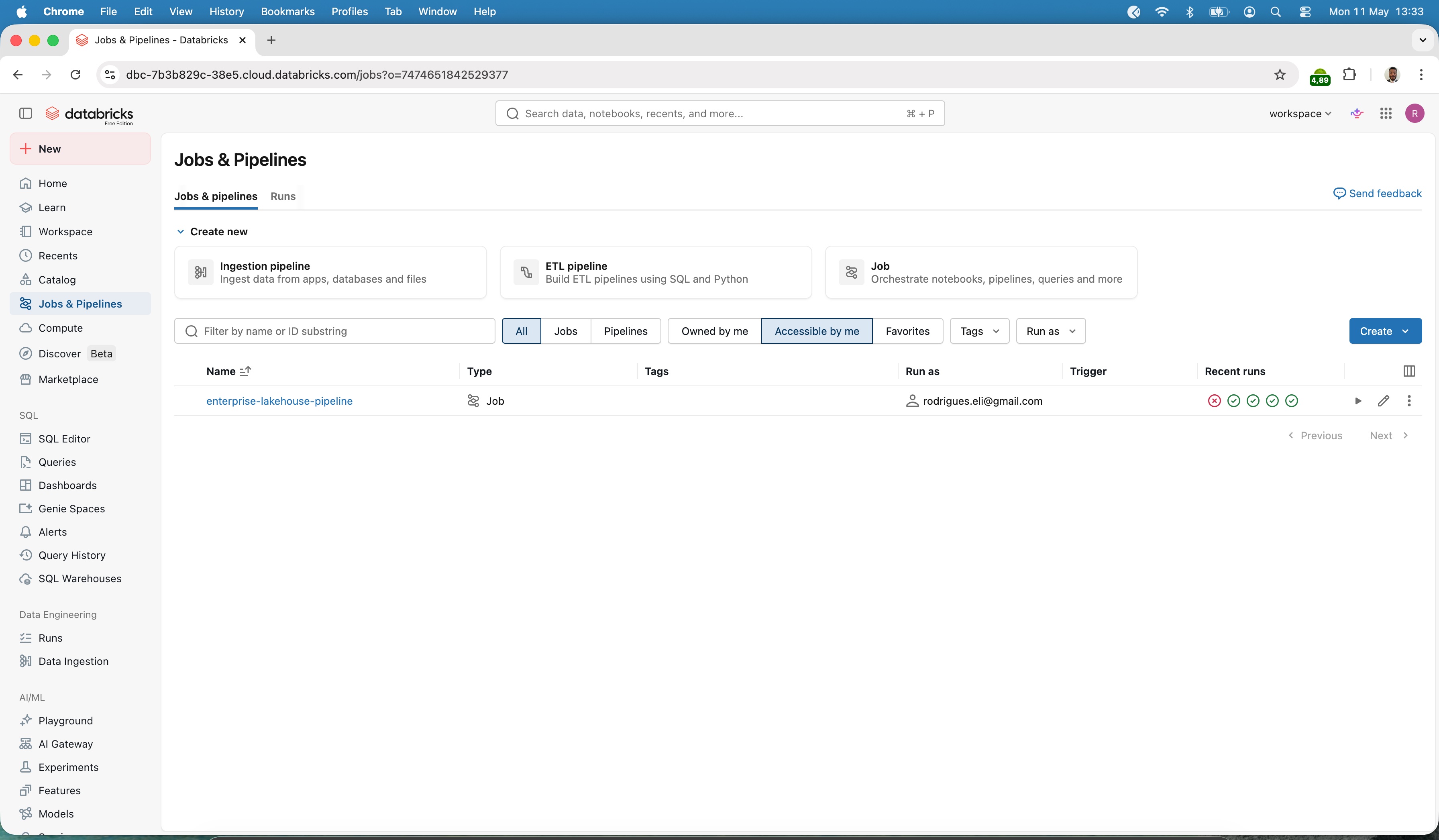The image size is (1439, 840).
Task: Create a new Ingestion pipeline
Action: click(x=330, y=272)
